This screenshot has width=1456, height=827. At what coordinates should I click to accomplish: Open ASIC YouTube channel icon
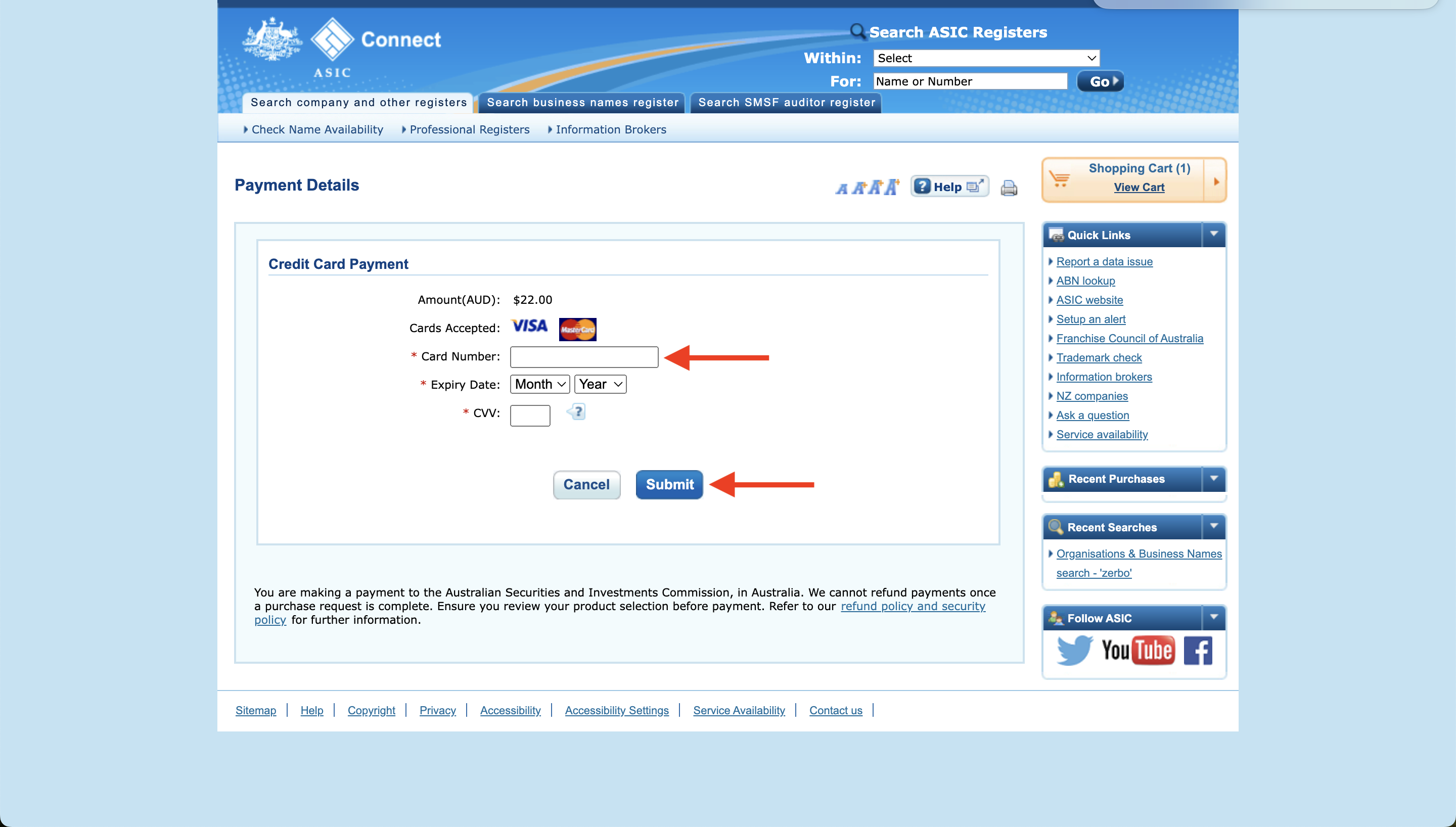(1137, 650)
